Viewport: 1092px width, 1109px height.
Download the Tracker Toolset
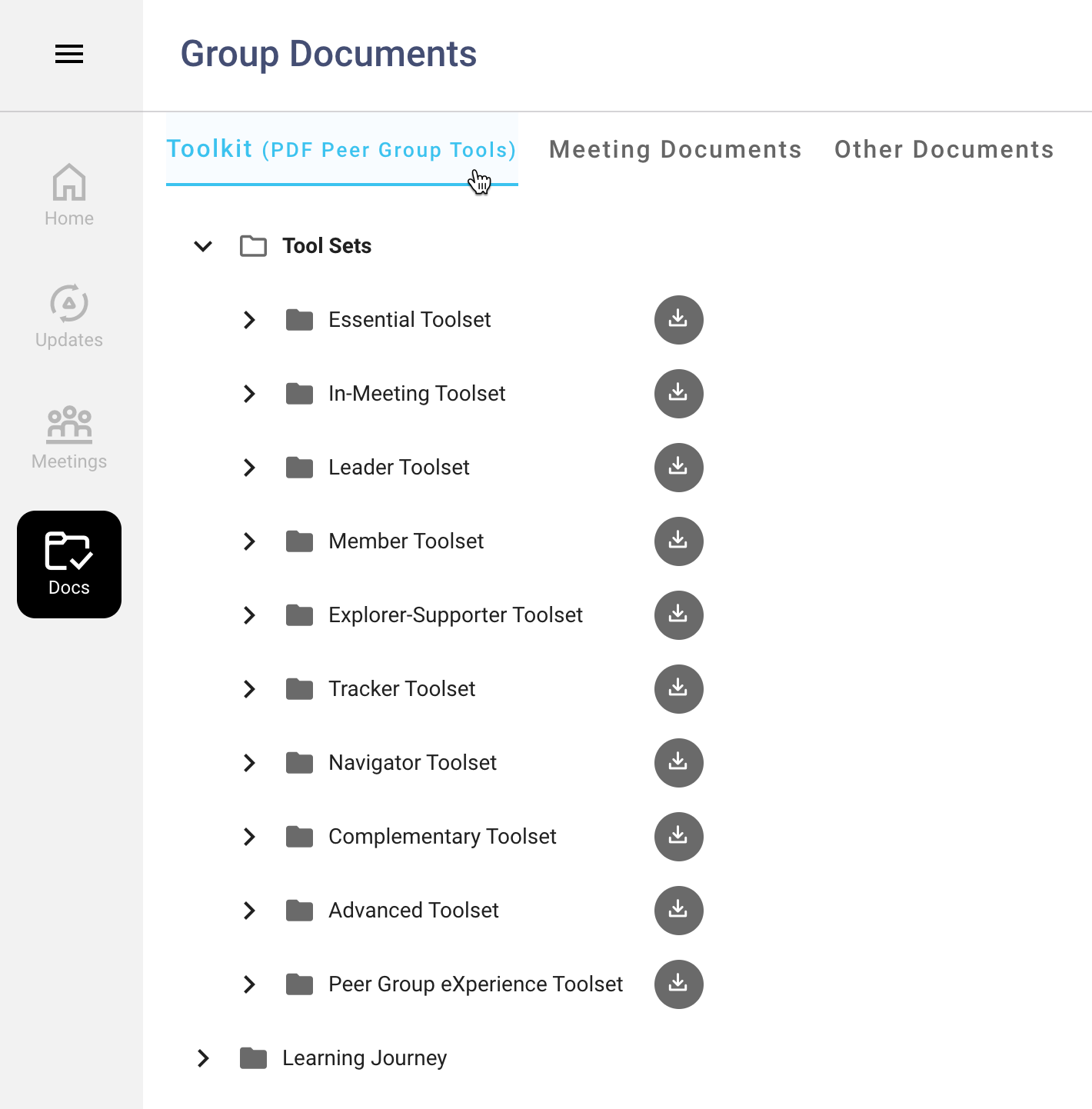pos(678,689)
